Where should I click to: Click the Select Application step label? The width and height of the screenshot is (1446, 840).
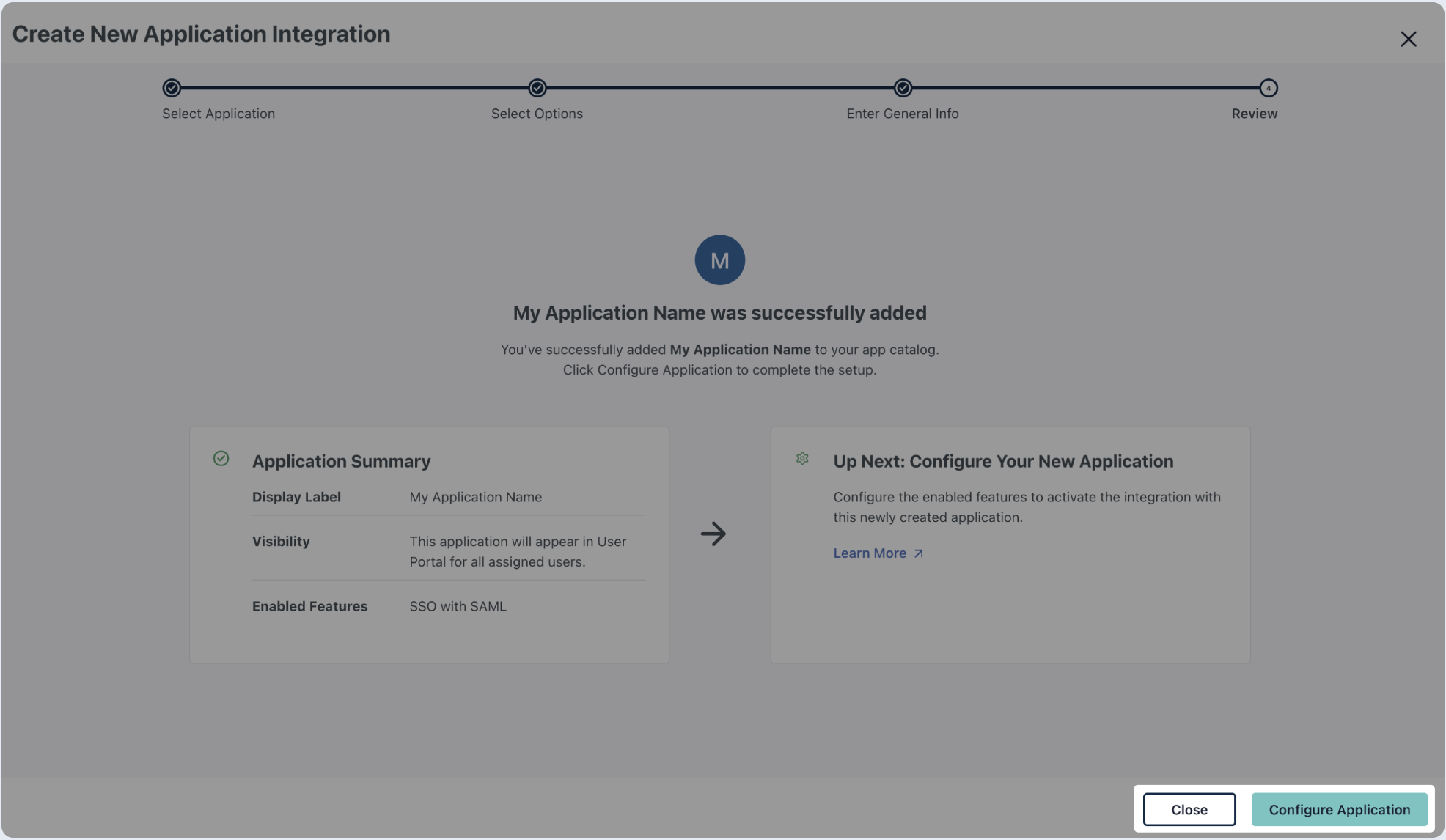(219, 114)
